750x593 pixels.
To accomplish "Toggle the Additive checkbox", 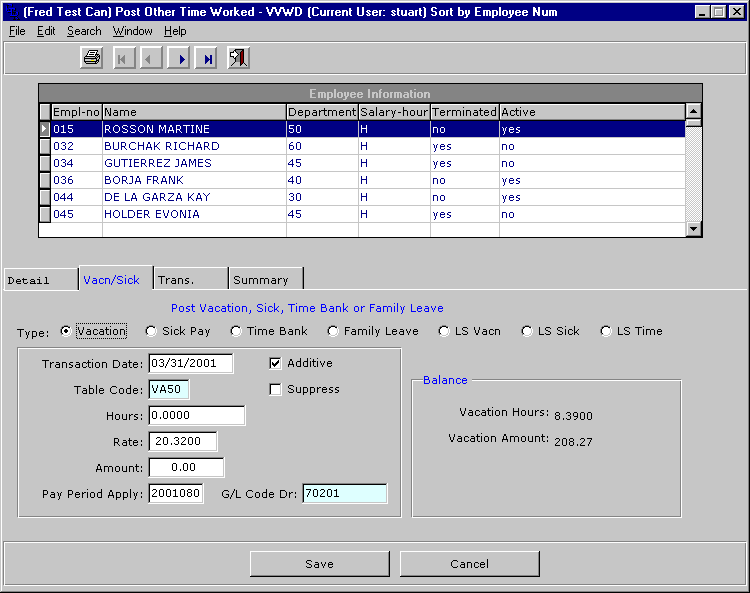I will coord(275,363).
